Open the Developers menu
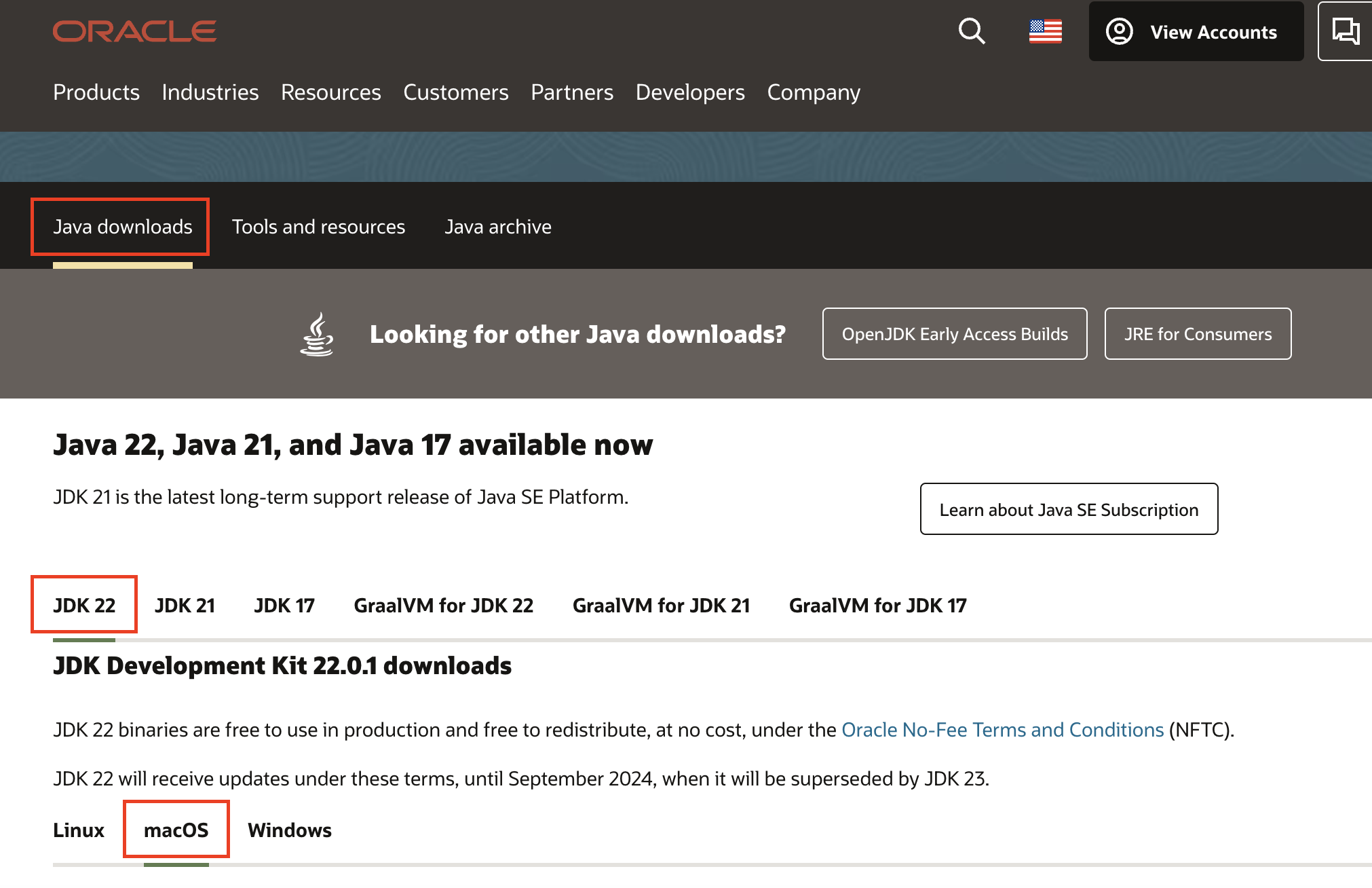1372x888 pixels. coord(689,92)
